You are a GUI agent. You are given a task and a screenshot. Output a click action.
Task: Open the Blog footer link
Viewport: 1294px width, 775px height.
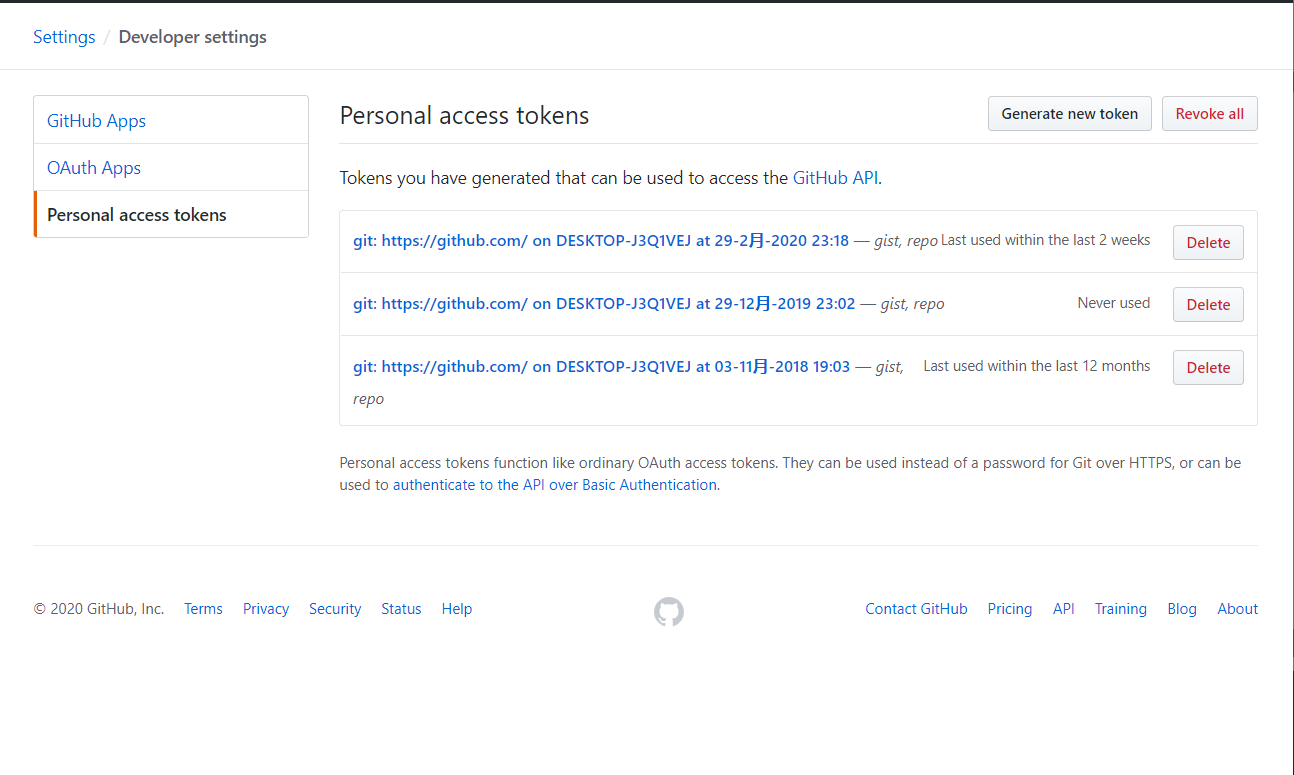point(1182,609)
